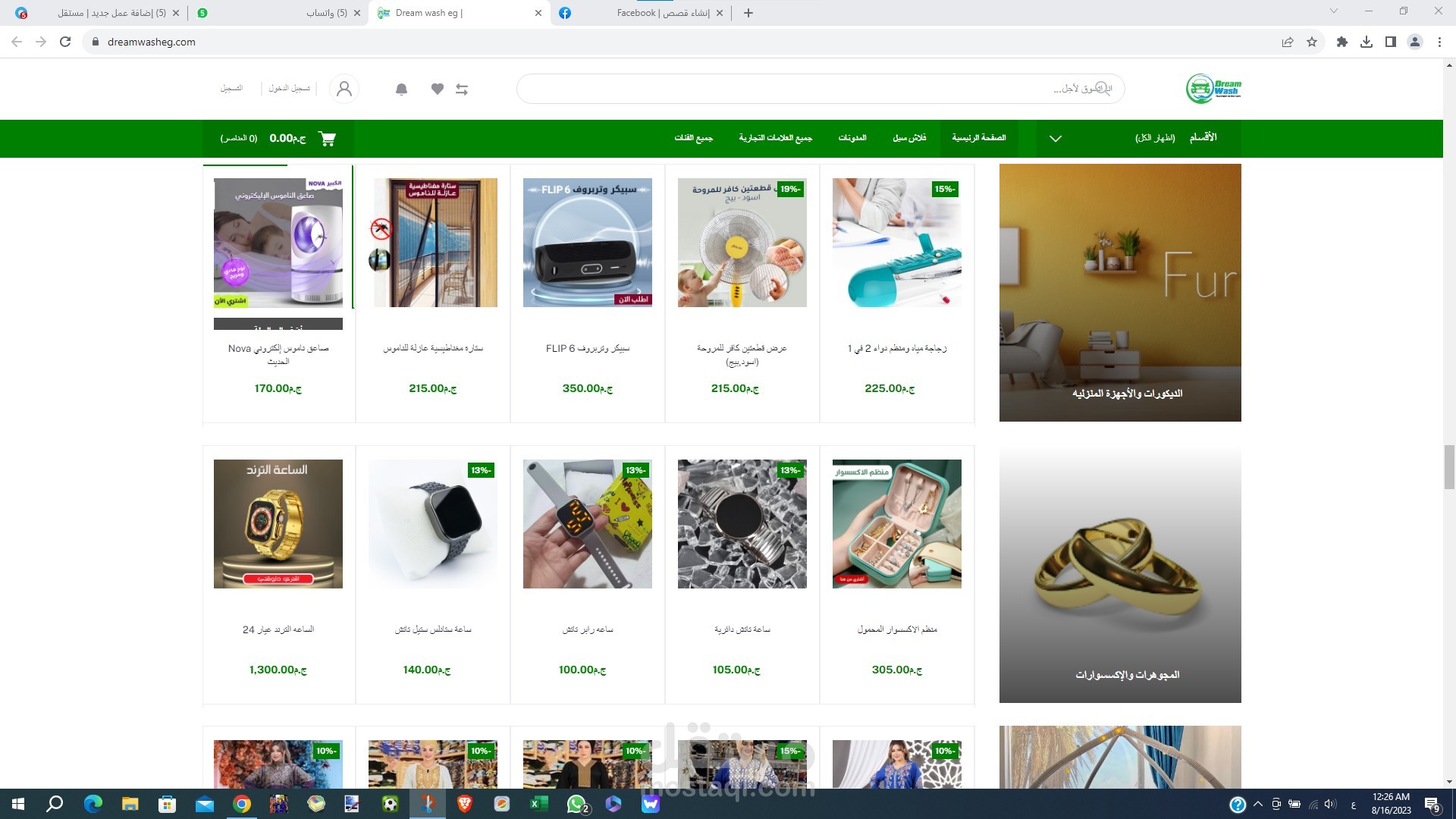This screenshot has height=819, width=1456.
Task: Open the water bottle pill organizer image
Action: (897, 243)
